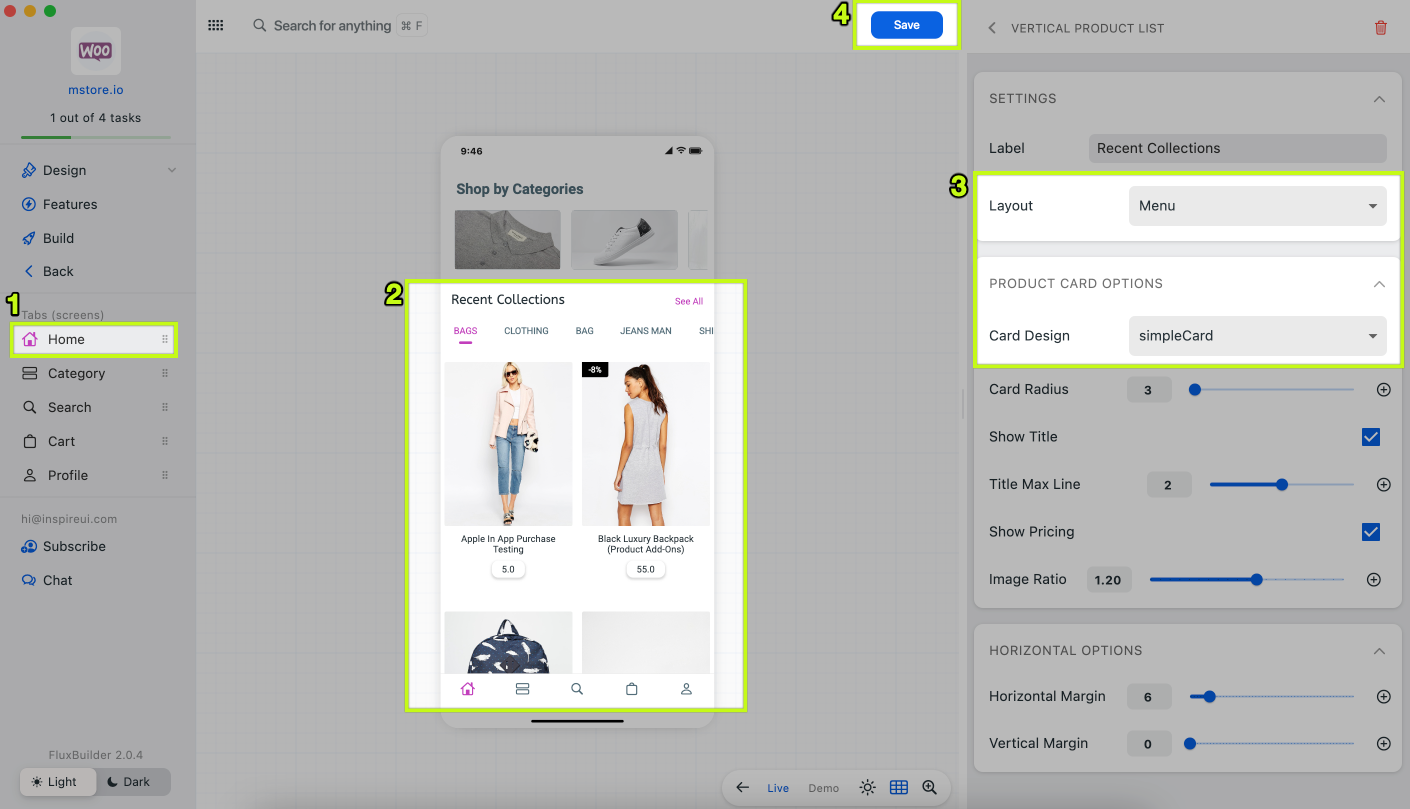Select the Category tab screen
The width and height of the screenshot is (1410, 809).
point(76,374)
